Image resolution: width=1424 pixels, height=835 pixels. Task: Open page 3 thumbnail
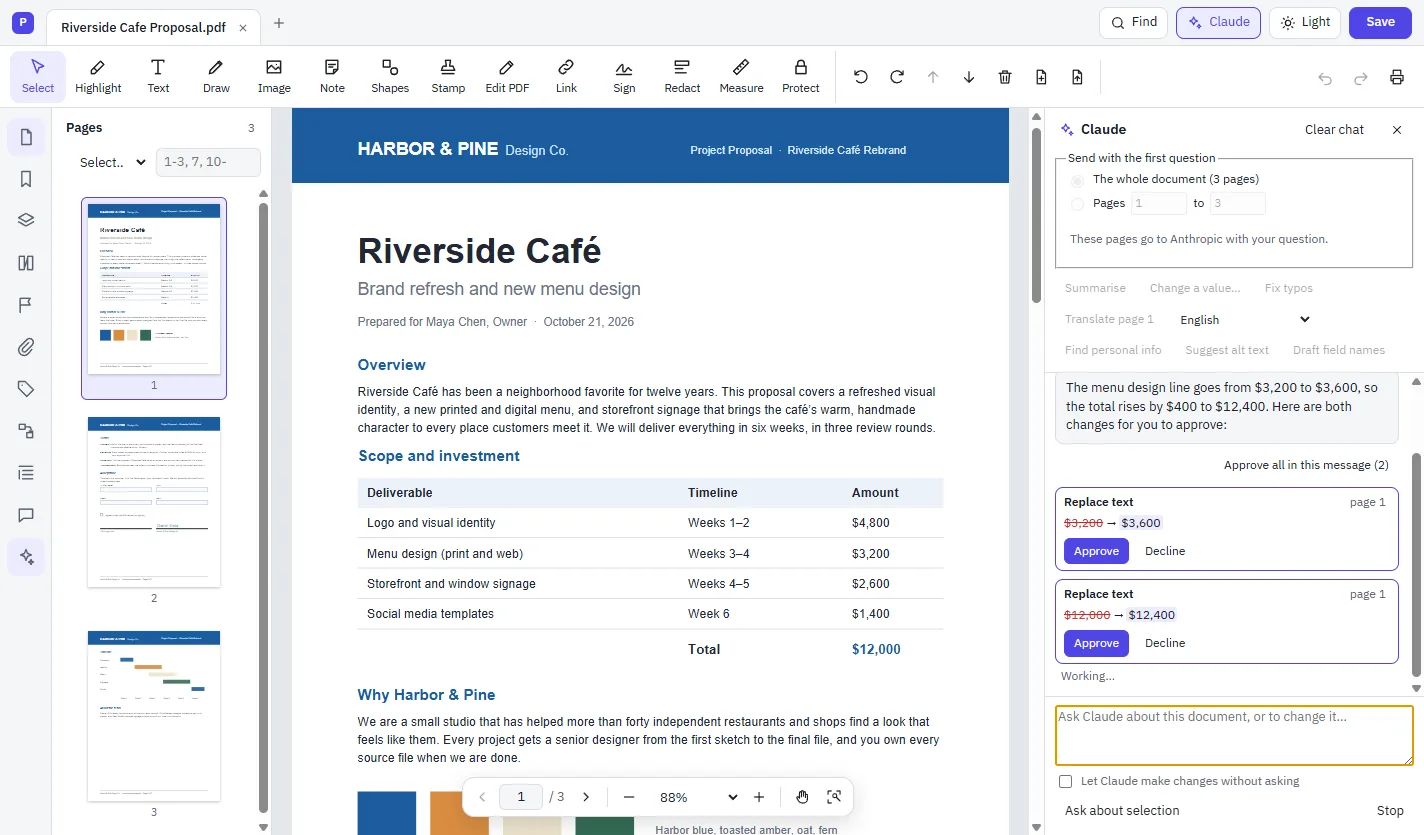click(154, 716)
